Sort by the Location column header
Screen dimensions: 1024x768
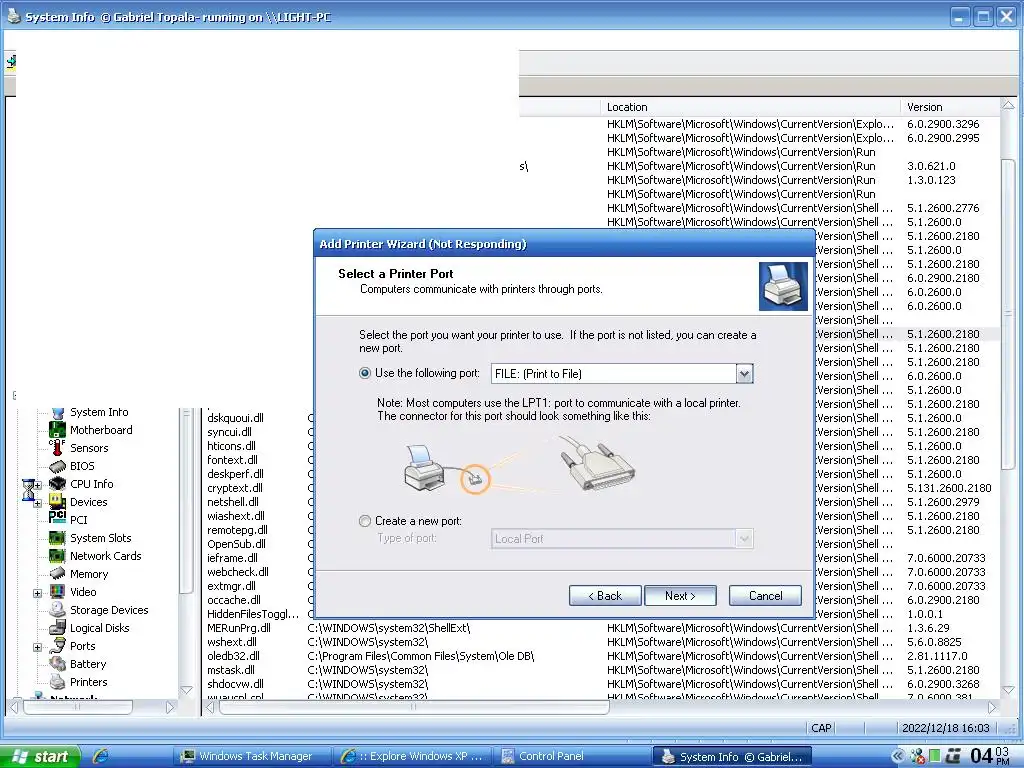[750, 107]
